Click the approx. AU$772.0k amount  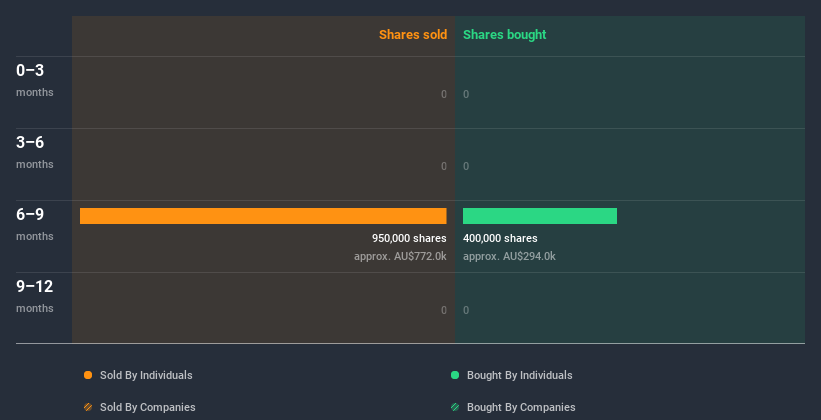400,256
